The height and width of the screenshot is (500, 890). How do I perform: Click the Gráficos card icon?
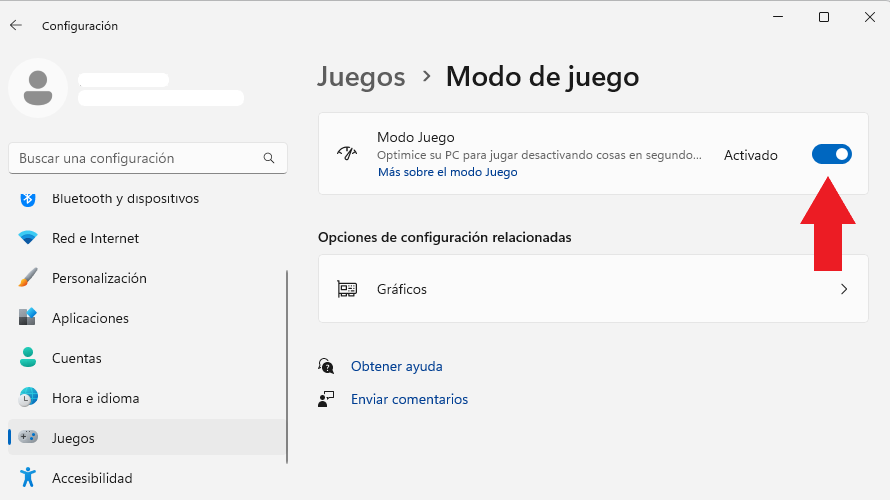point(347,289)
